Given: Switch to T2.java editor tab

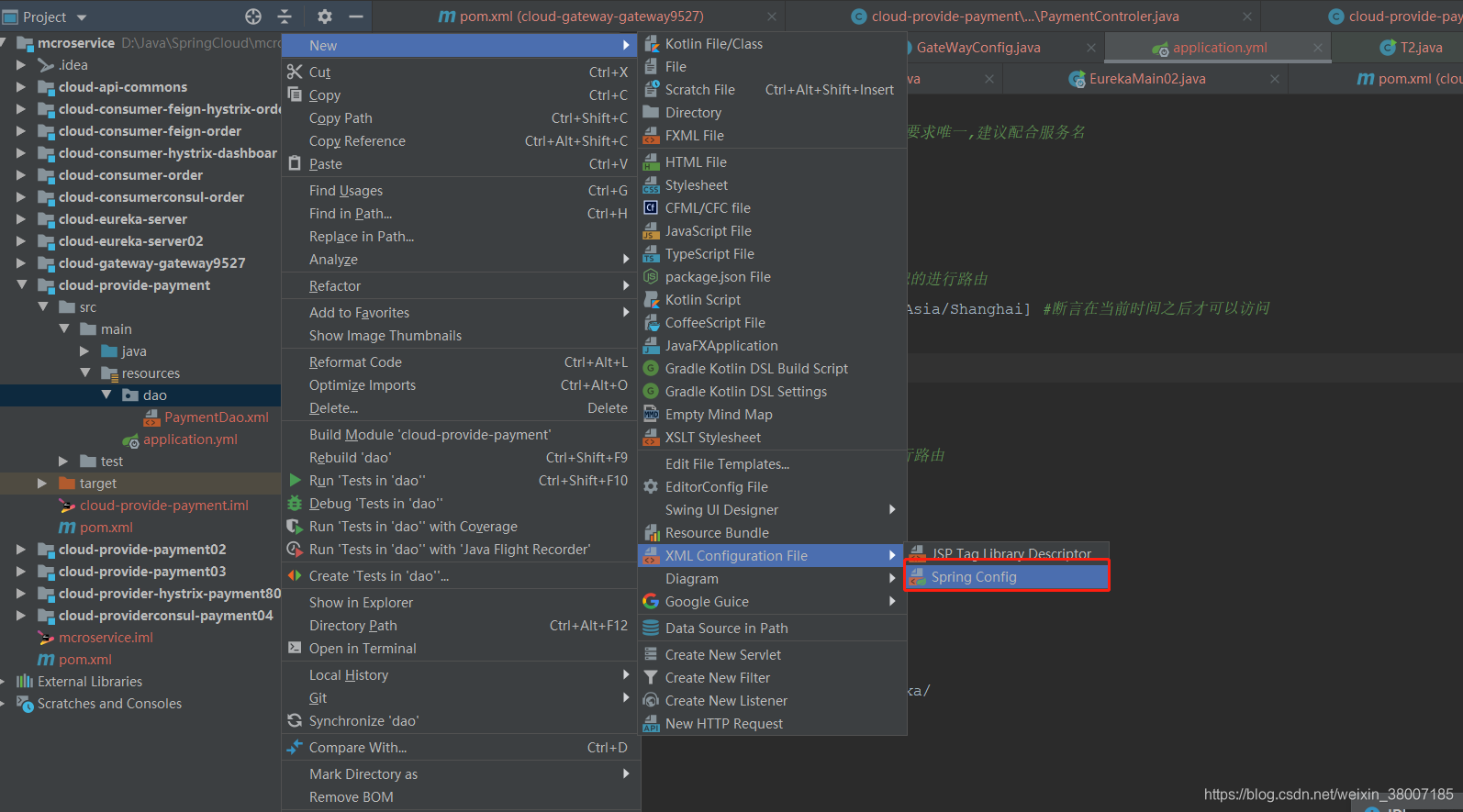Looking at the screenshot, I should tap(1421, 48).
